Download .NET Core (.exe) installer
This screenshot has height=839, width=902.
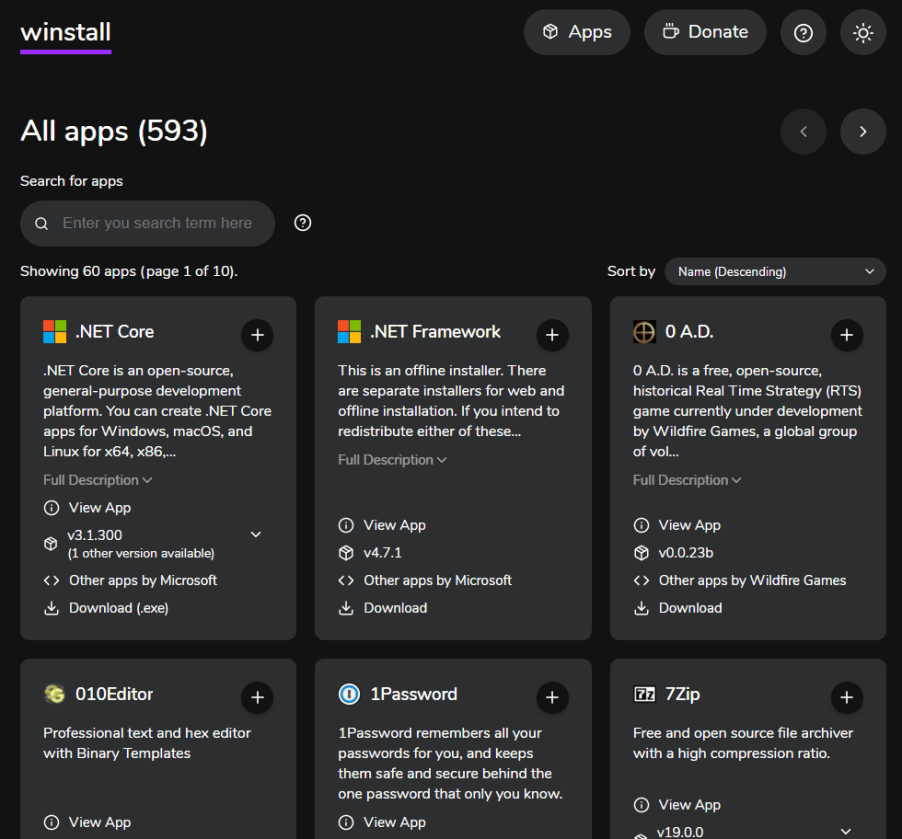pyautogui.click(x=106, y=608)
